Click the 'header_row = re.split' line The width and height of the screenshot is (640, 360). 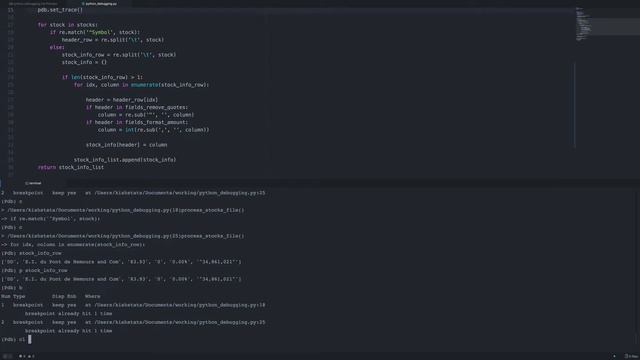tap(113, 40)
